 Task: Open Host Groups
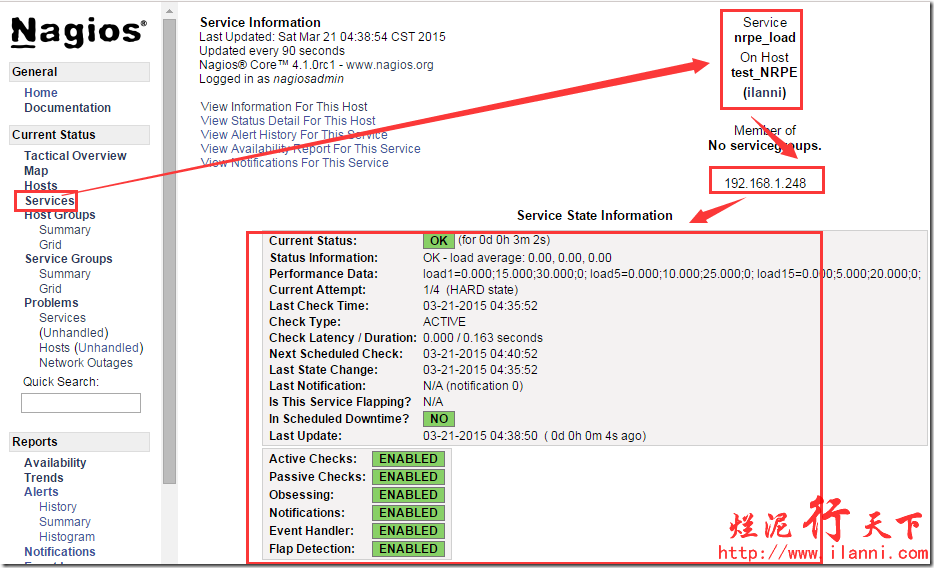pos(60,215)
